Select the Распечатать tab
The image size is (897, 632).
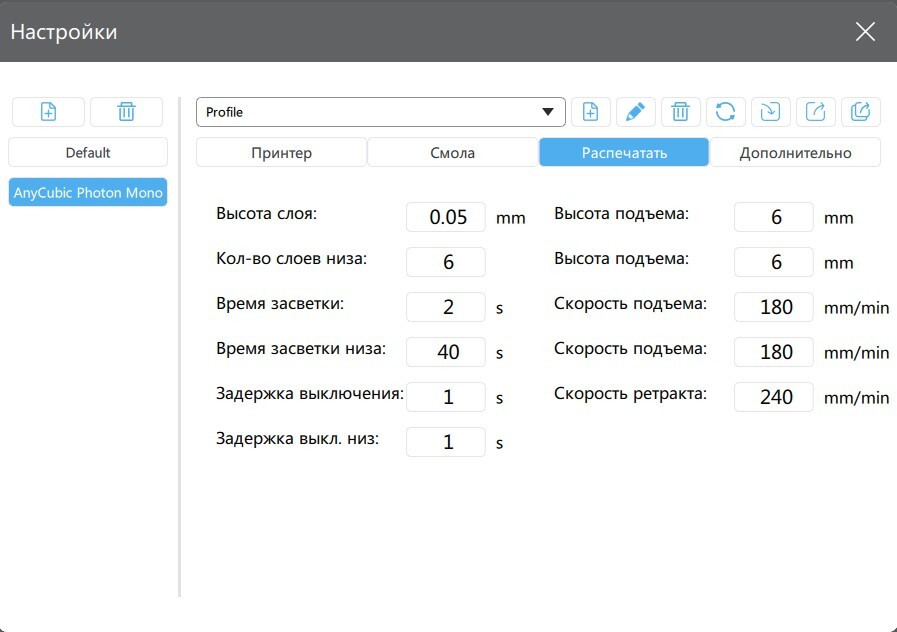pyautogui.click(x=624, y=153)
